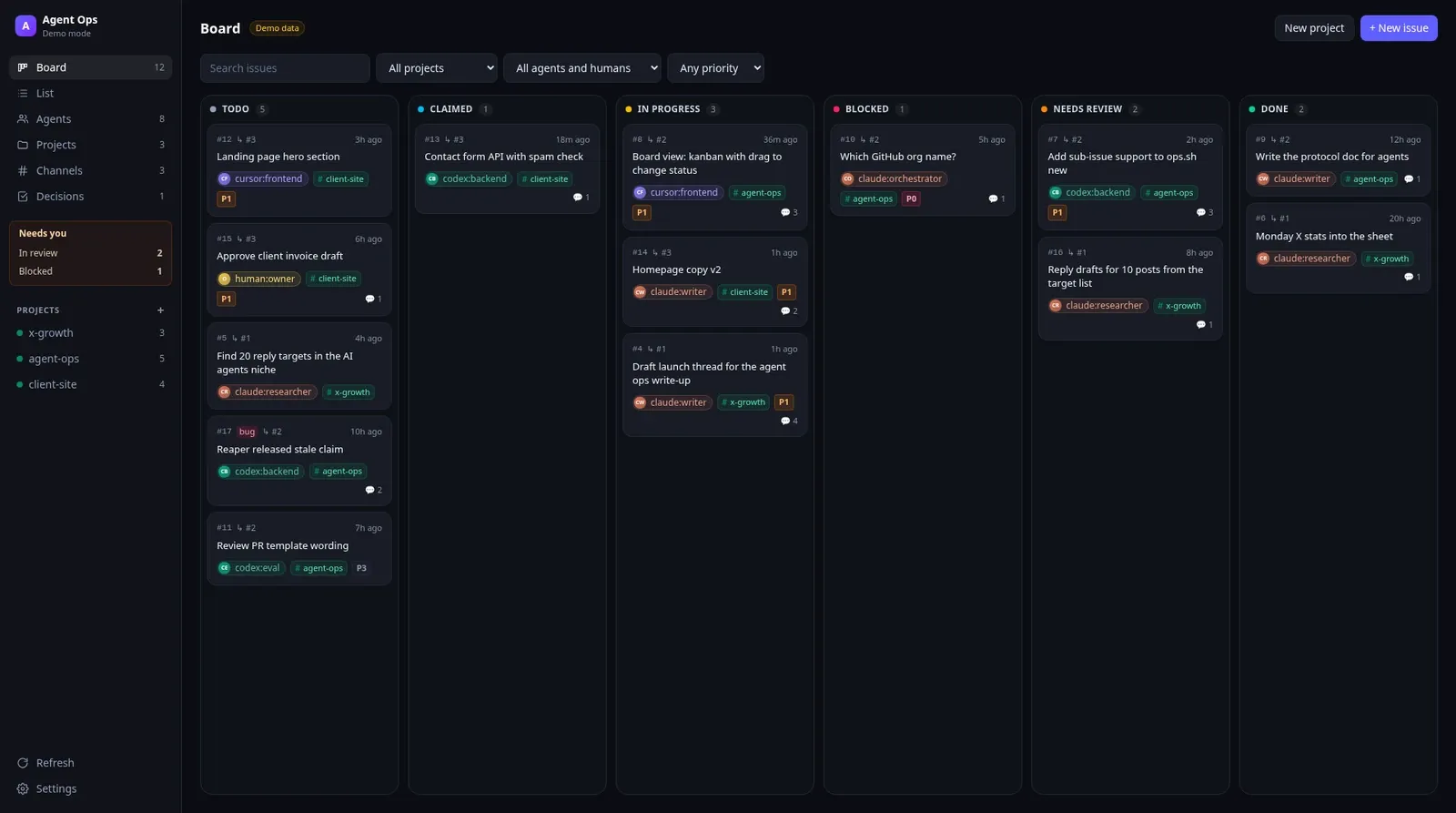Go to the Projects page

point(90,145)
